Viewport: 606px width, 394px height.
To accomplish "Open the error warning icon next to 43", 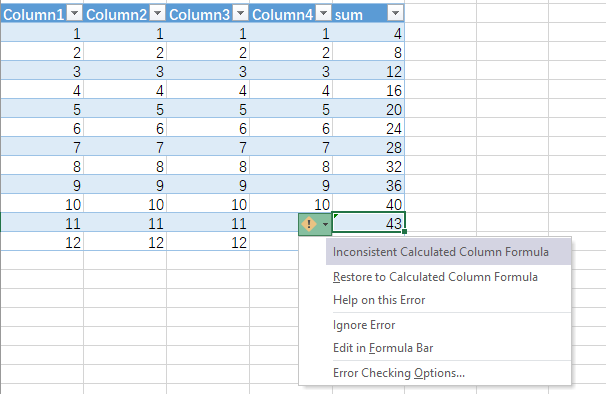I will pyautogui.click(x=309, y=224).
